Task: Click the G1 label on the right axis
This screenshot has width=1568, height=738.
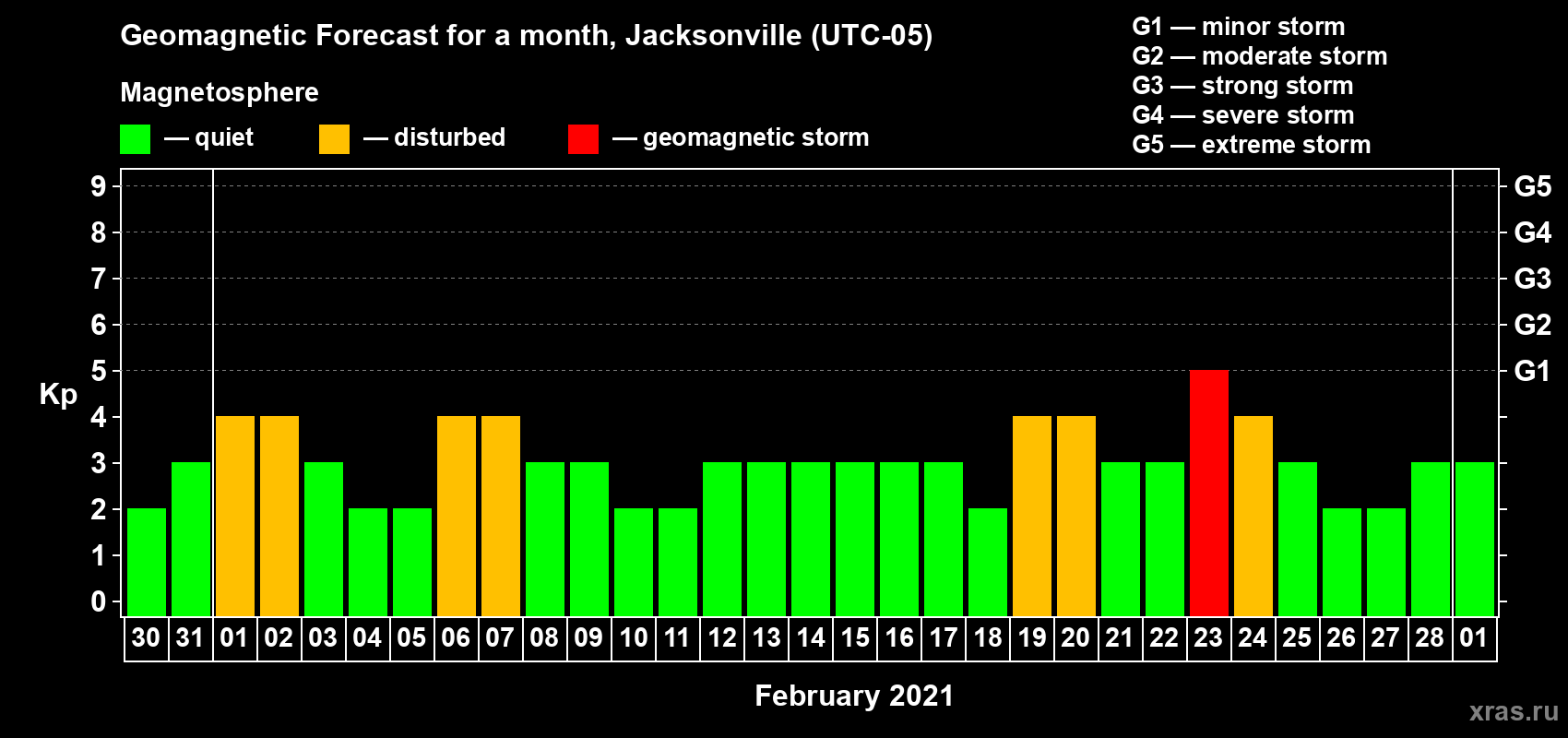Action: [1532, 371]
